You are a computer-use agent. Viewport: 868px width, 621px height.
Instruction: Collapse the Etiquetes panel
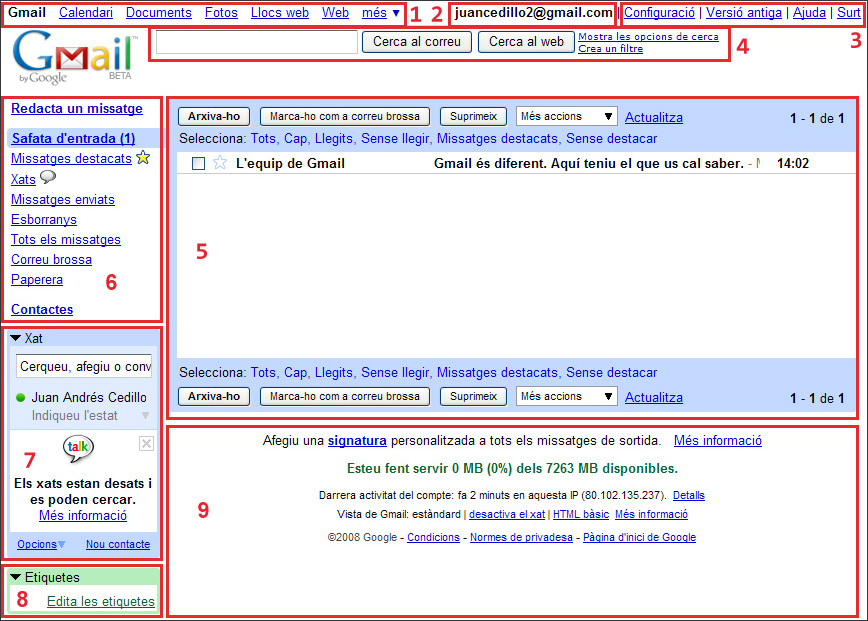(x=16, y=577)
